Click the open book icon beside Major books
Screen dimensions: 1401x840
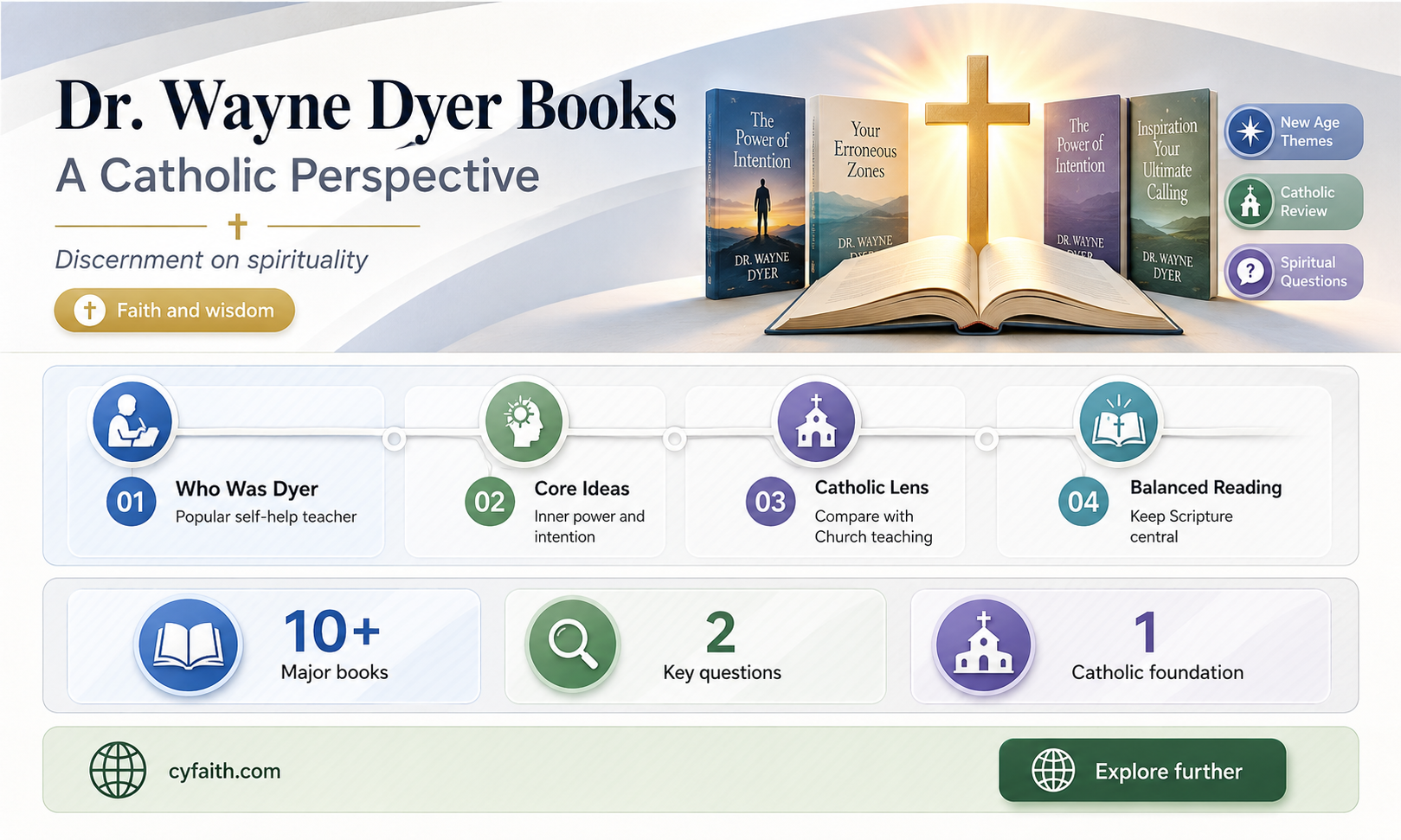point(189,644)
